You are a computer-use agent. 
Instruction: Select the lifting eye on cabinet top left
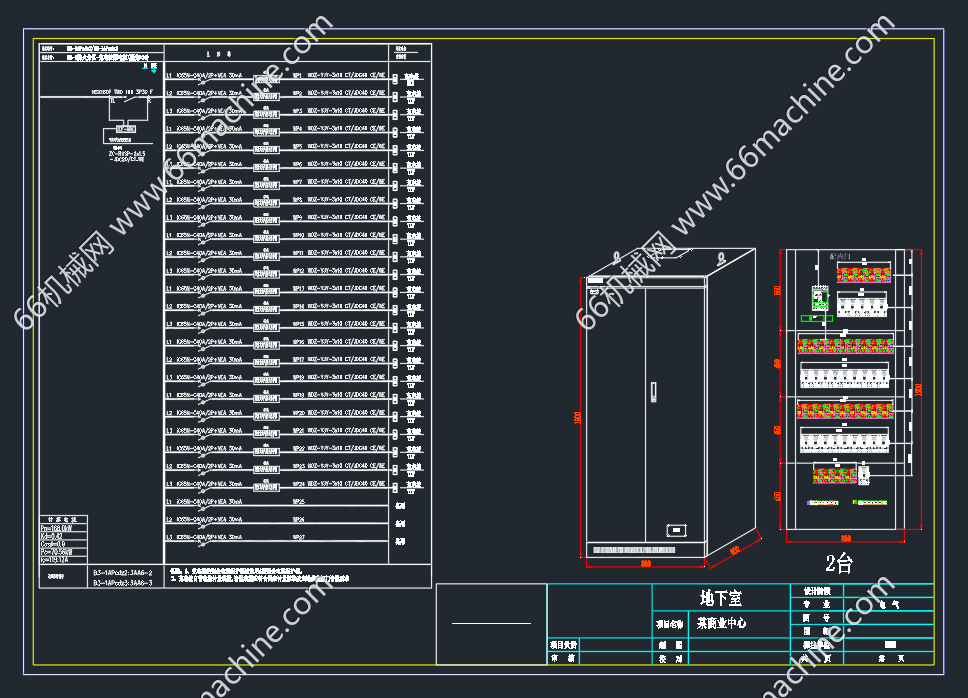coord(618,256)
